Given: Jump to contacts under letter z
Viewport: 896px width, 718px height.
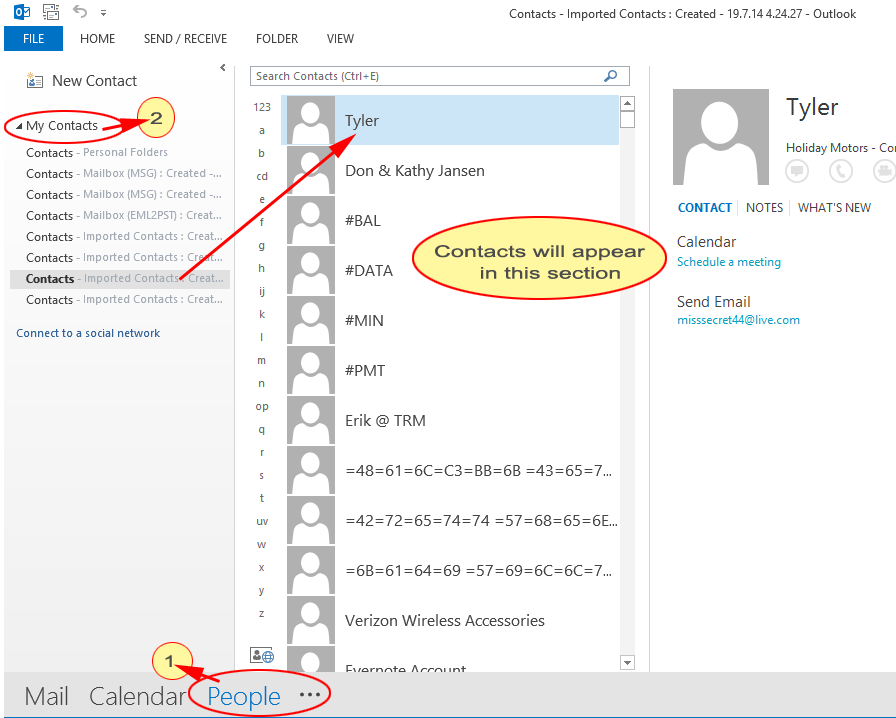Looking at the screenshot, I should [262, 613].
